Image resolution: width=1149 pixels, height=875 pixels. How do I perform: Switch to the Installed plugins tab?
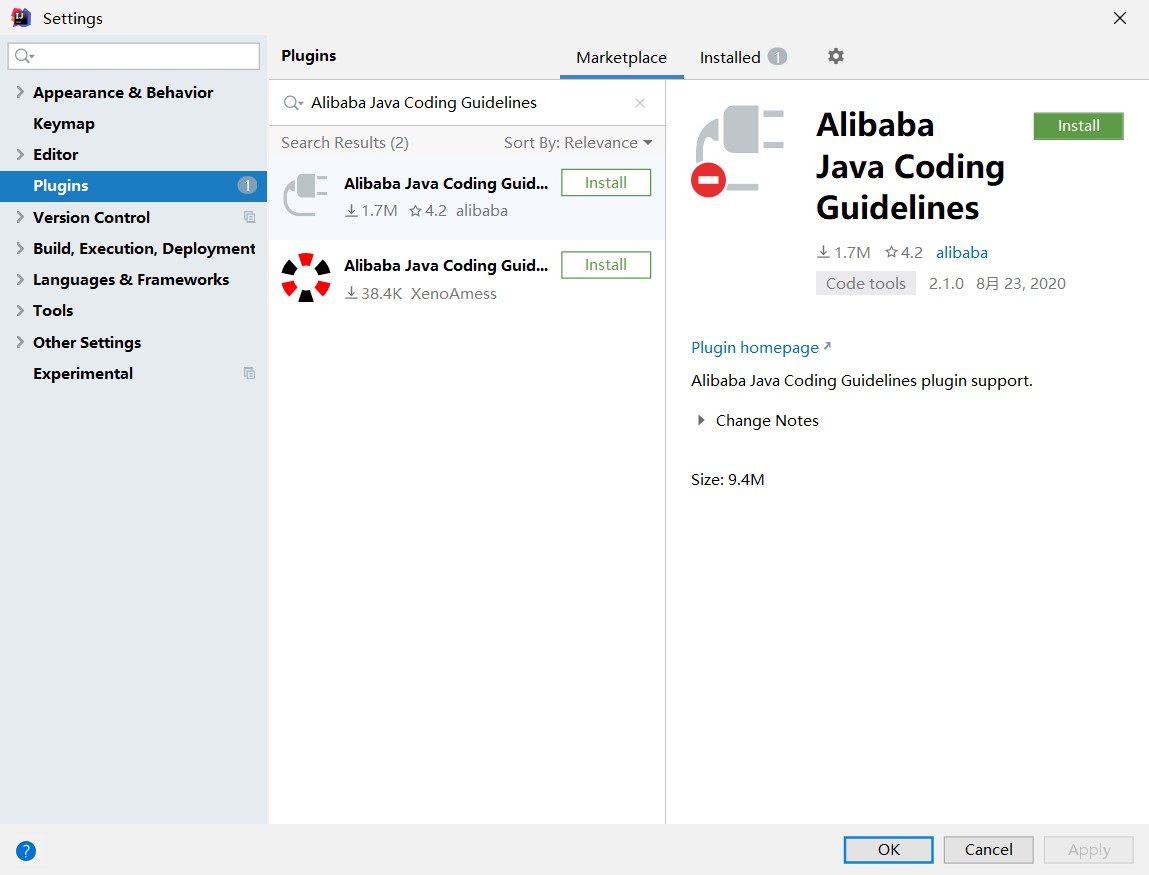pos(730,58)
